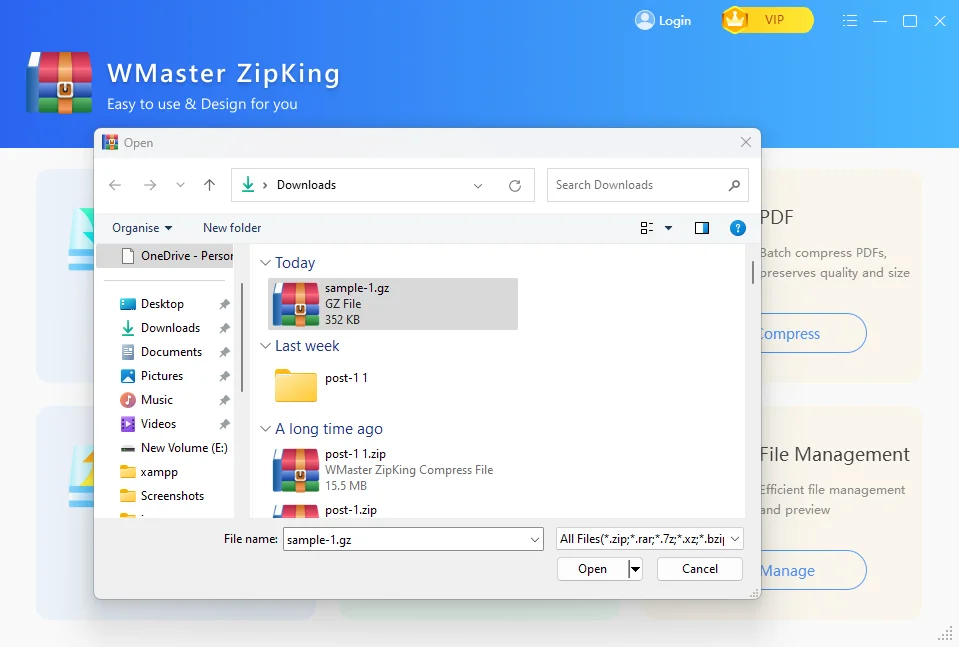Click the Downloads pin icon in sidebar

coord(224,328)
